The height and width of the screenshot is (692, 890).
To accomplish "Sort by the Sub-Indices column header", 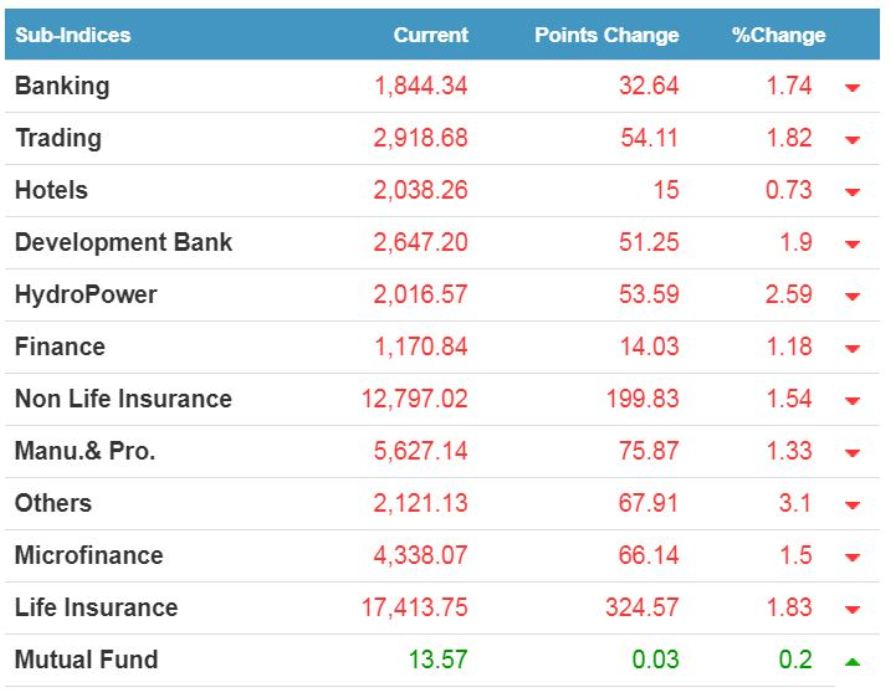I will tap(73, 35).
